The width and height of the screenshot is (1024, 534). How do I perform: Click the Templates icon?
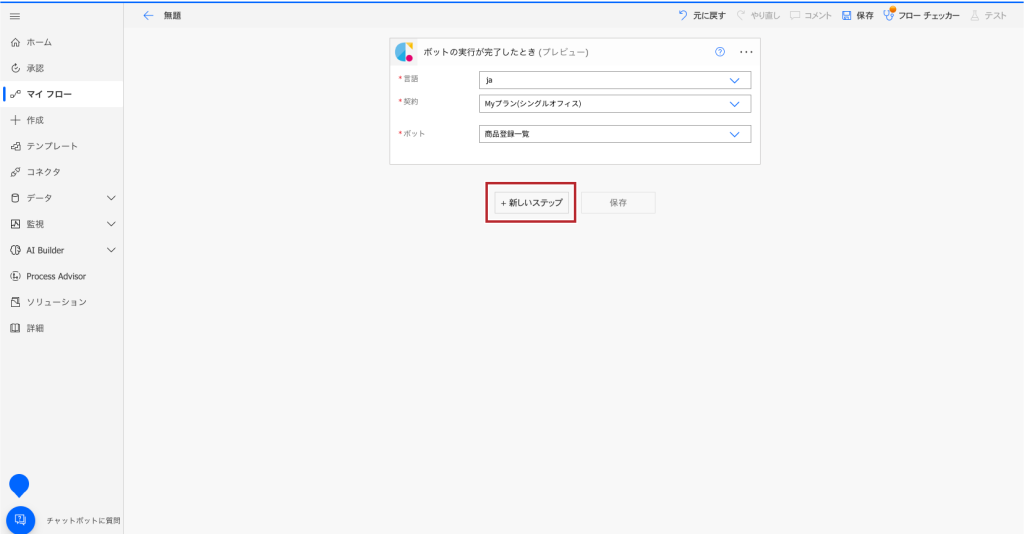click(x=15, y=146)
